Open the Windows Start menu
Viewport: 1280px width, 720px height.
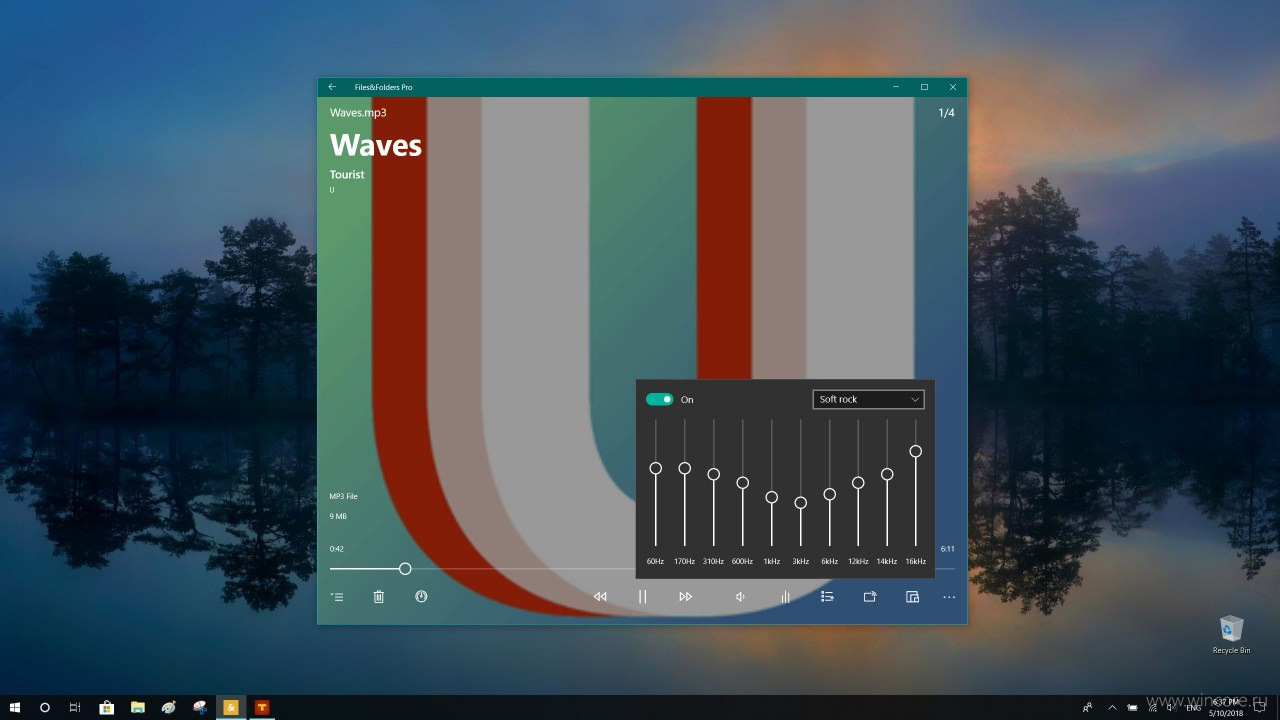pos(16,707)
